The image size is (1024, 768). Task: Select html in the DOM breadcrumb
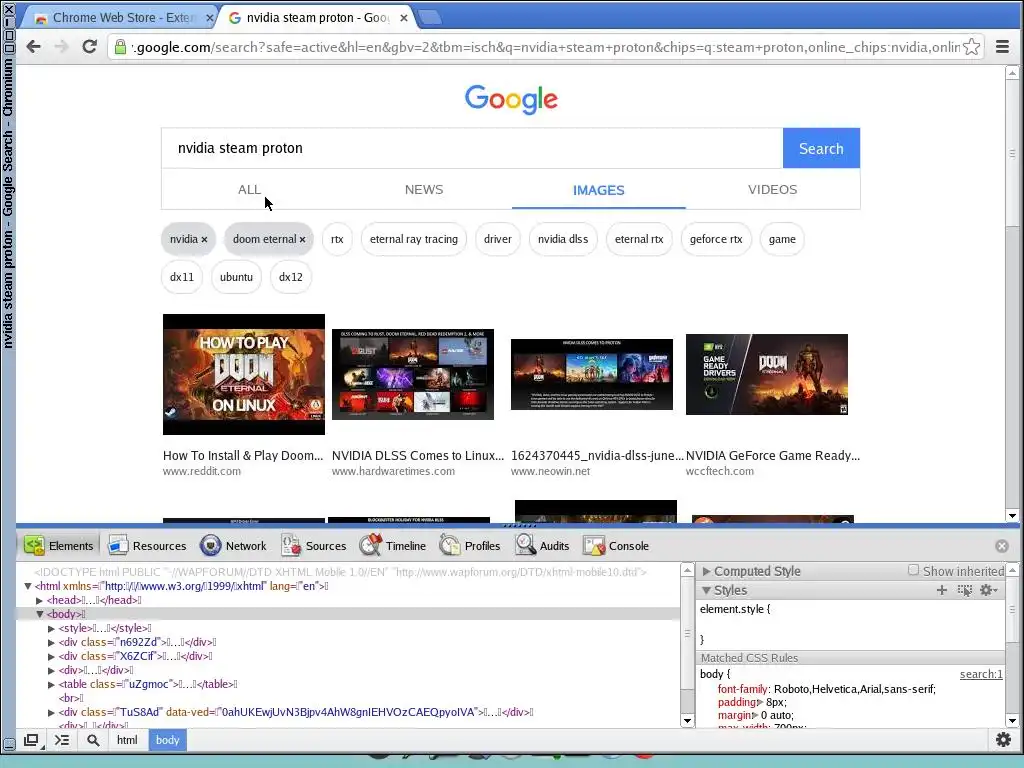(127, 740)
